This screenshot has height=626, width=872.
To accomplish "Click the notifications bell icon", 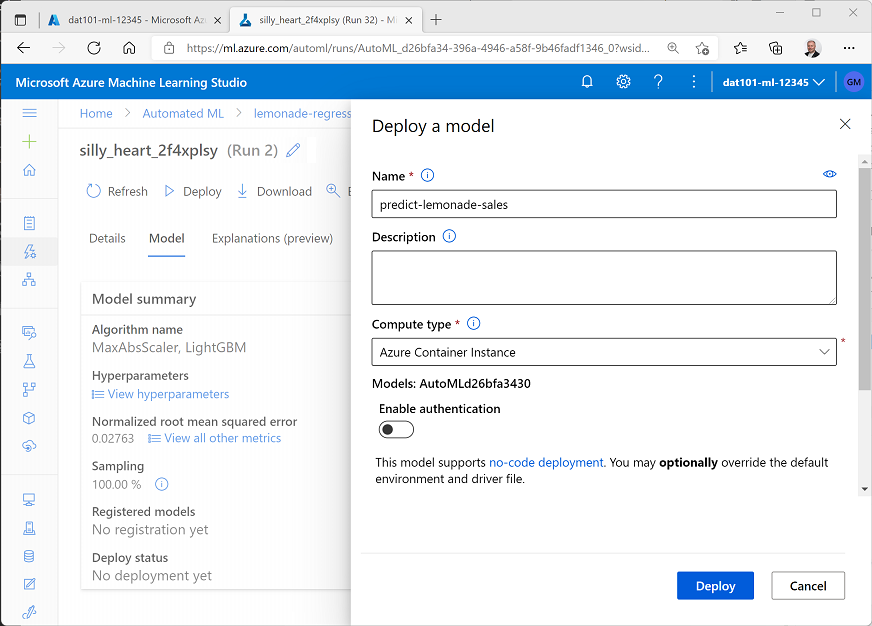I will point(587,82).
